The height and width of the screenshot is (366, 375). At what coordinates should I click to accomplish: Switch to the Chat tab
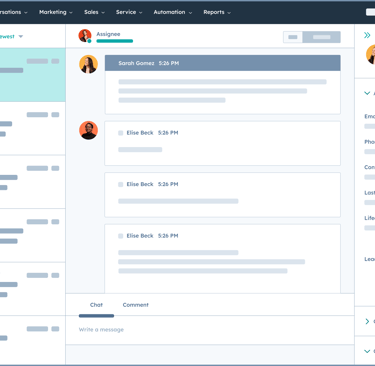click(96, 305)
